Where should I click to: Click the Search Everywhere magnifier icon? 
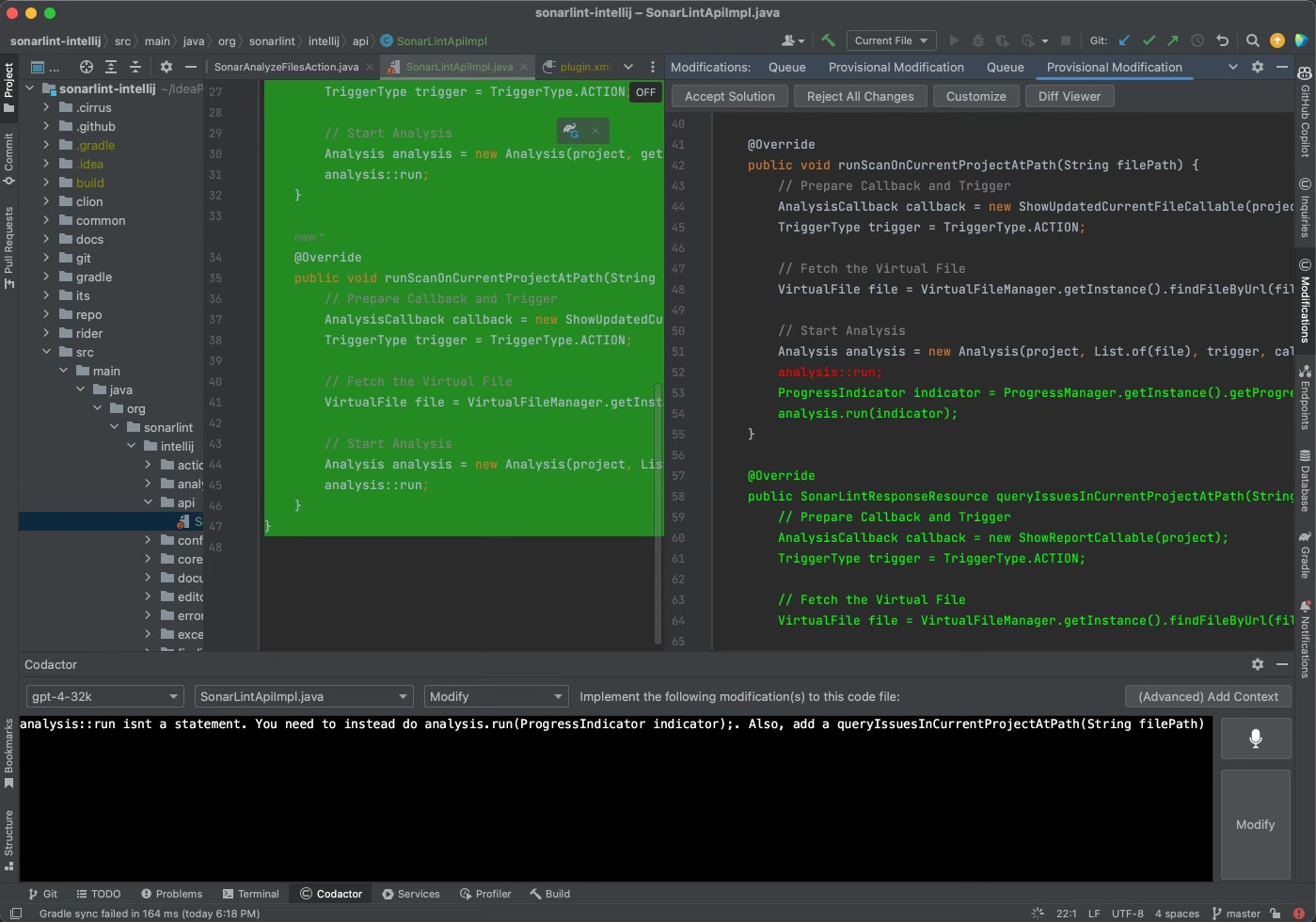(x=1253, y=40)
